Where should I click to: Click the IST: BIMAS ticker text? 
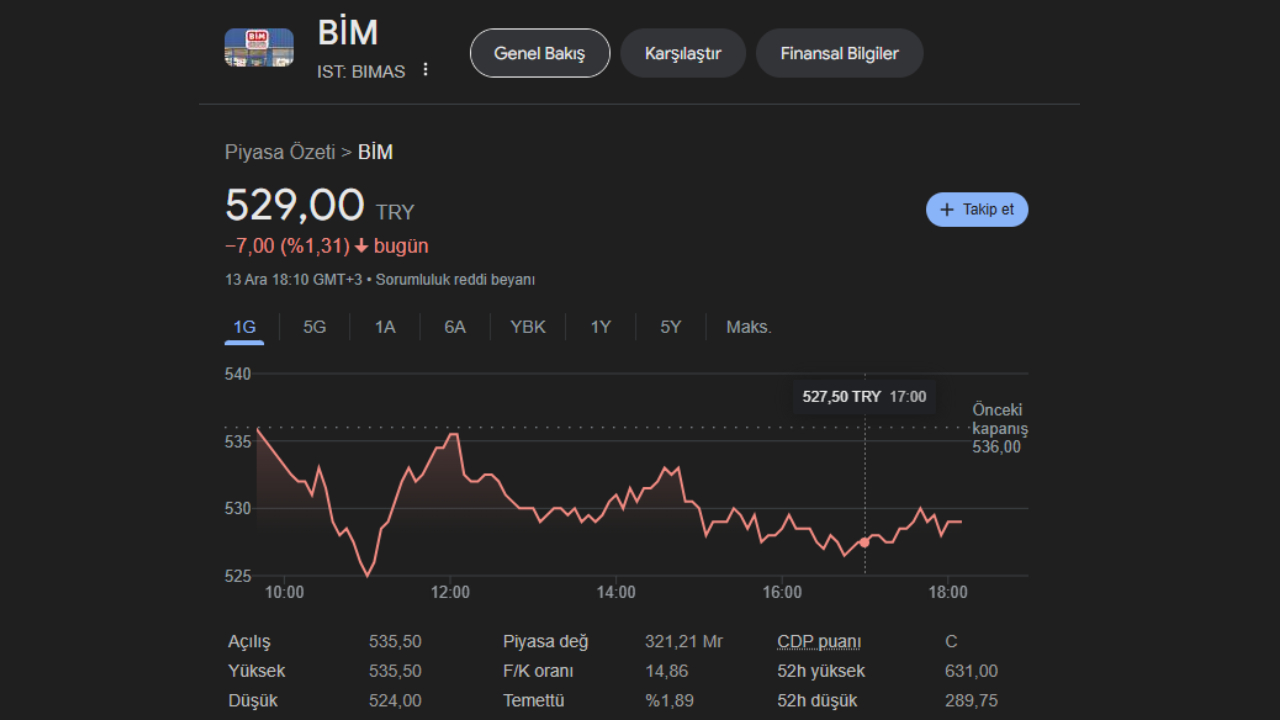pos(361,72)
